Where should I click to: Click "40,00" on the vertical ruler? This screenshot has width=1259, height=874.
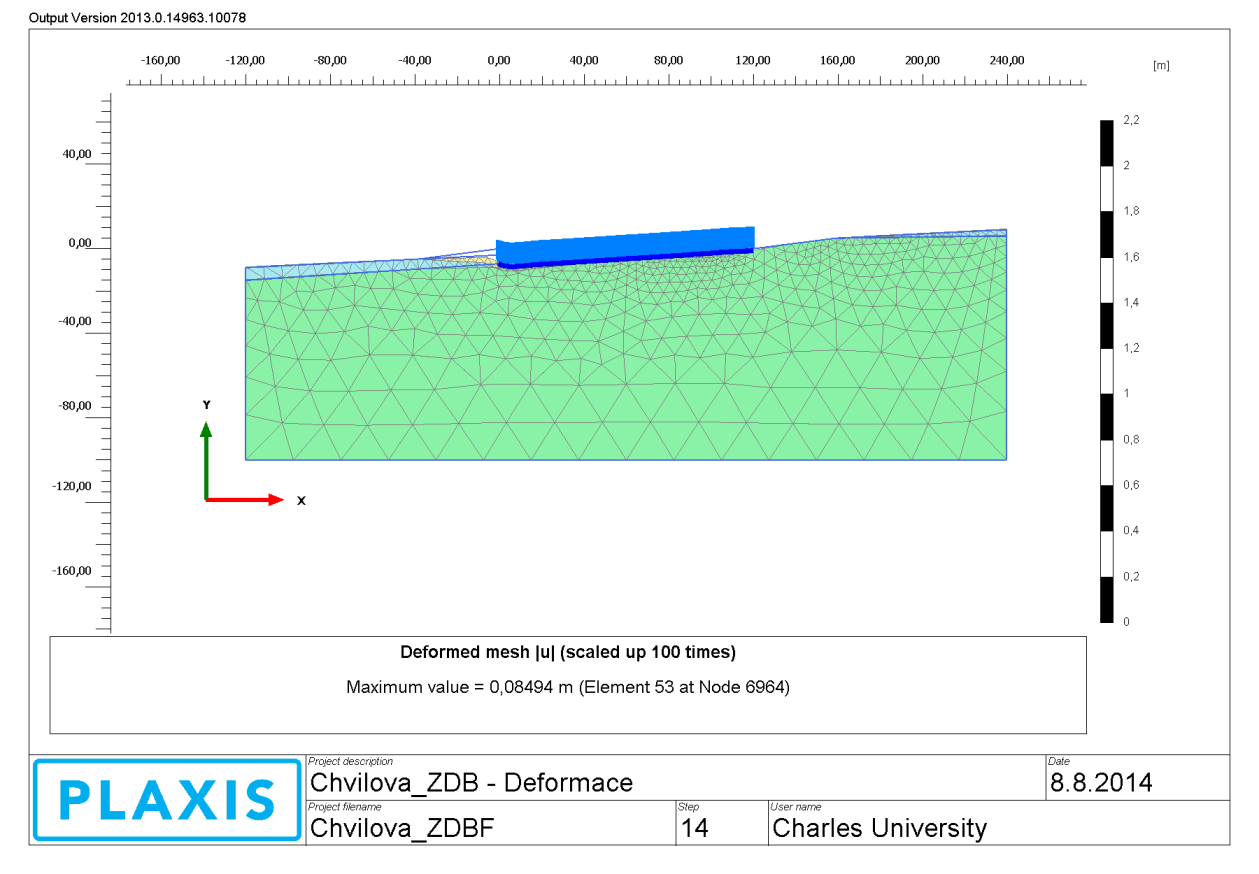pos(77,154)
